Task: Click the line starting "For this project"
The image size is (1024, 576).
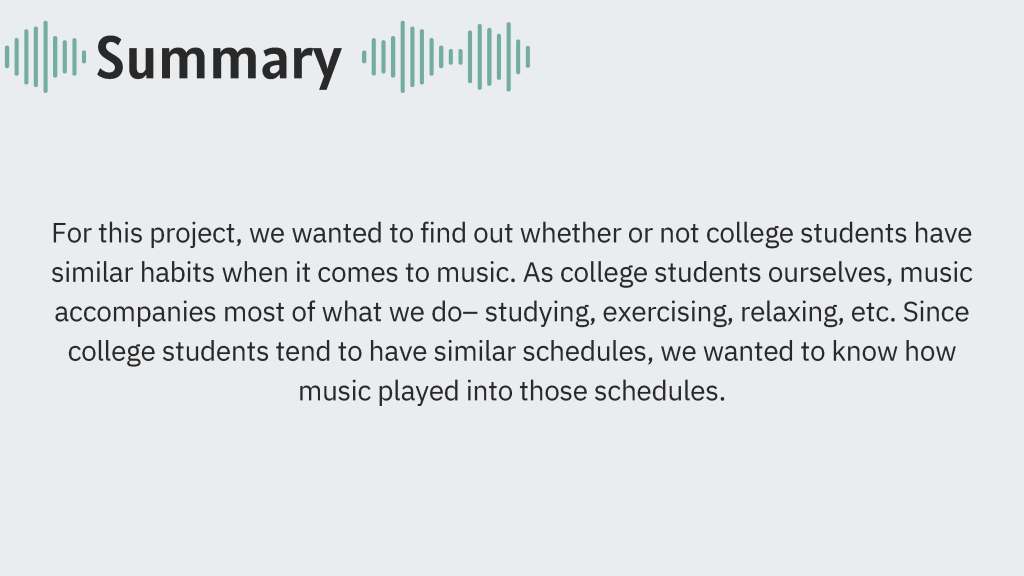Action: point(512,234)
